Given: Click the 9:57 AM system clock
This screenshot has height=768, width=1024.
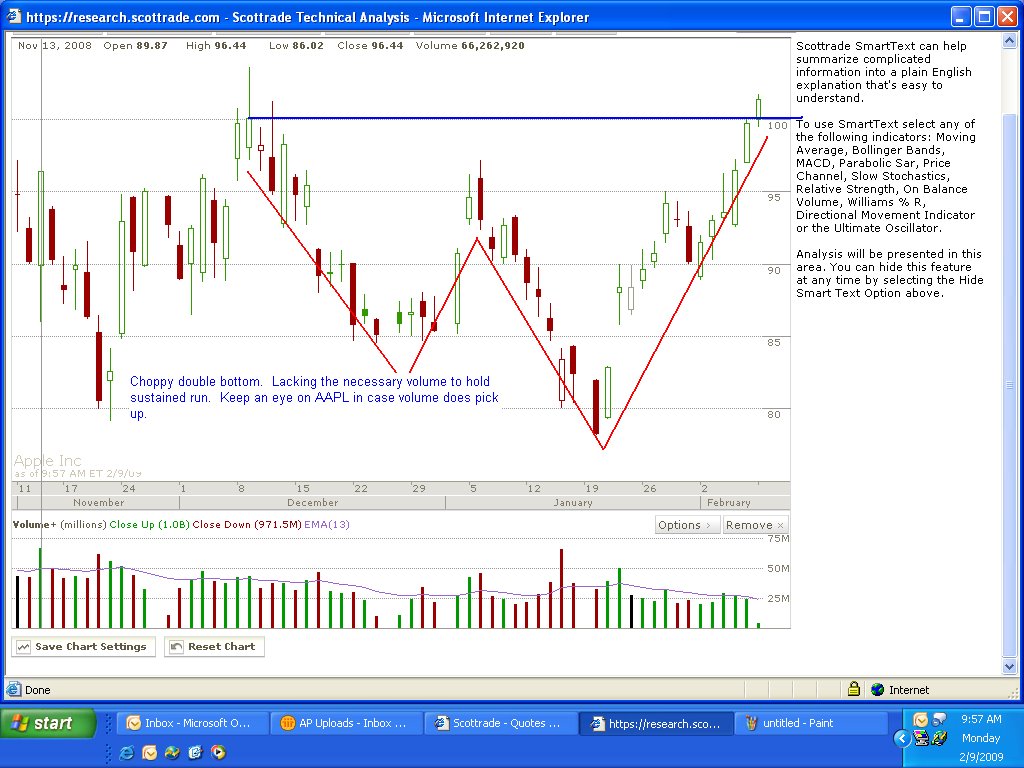Looking at the screenshot, I should point(981,719).
